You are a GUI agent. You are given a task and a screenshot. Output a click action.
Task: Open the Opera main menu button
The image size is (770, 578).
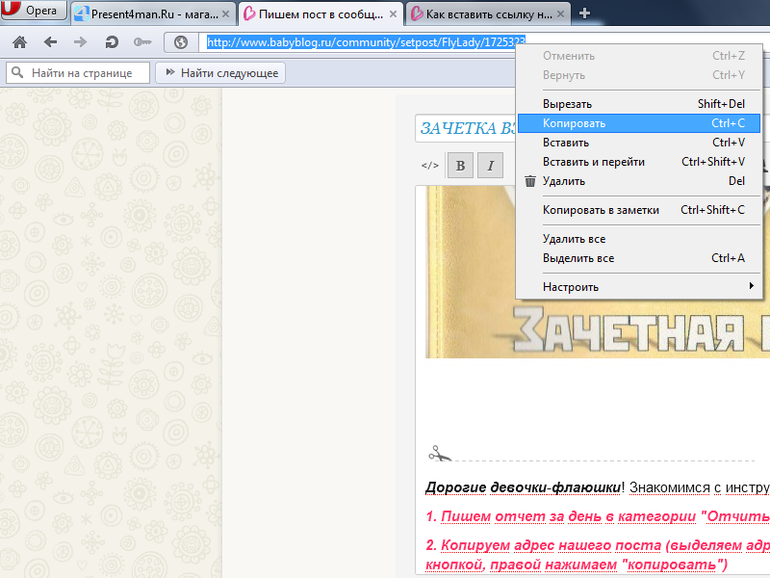pyautogui.click(x=34, y=12)
